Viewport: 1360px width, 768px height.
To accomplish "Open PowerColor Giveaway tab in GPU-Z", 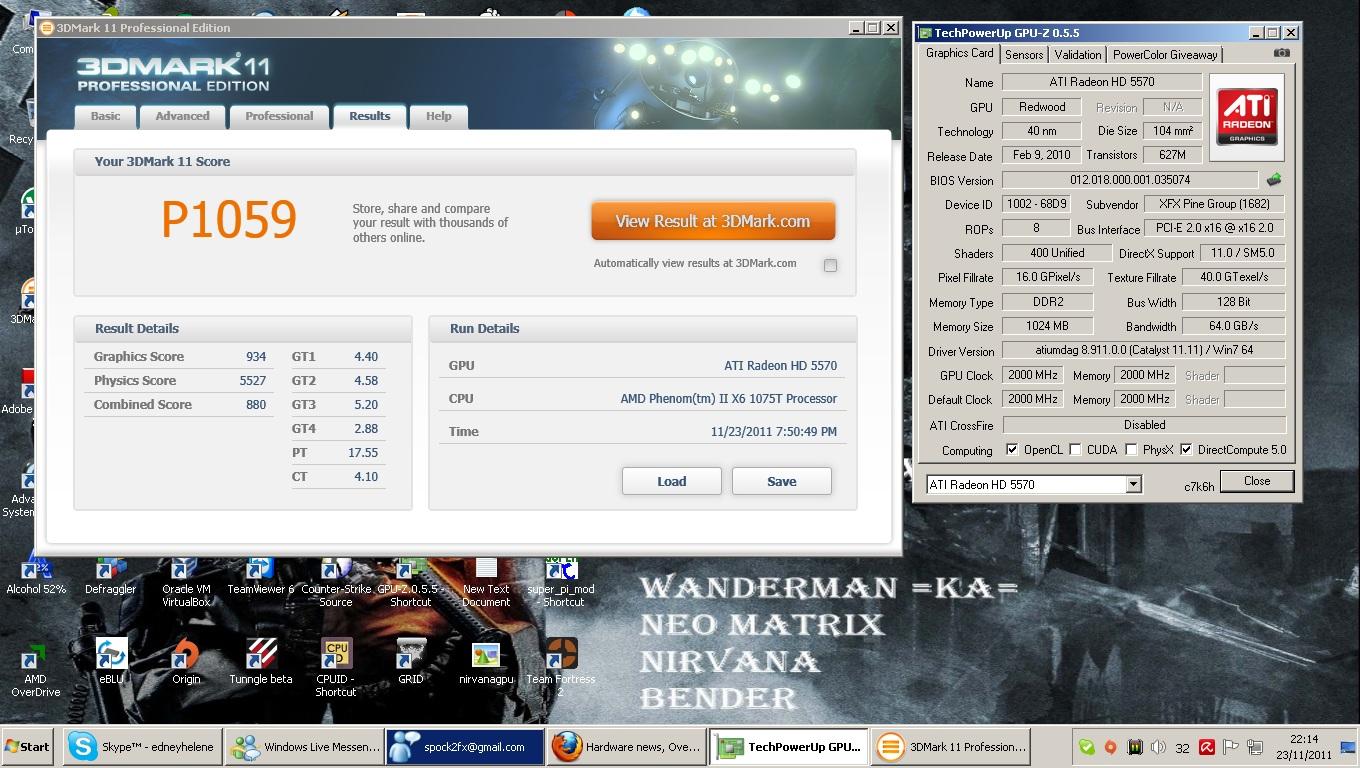I will pyautogui.click(x=1165, y=55).
